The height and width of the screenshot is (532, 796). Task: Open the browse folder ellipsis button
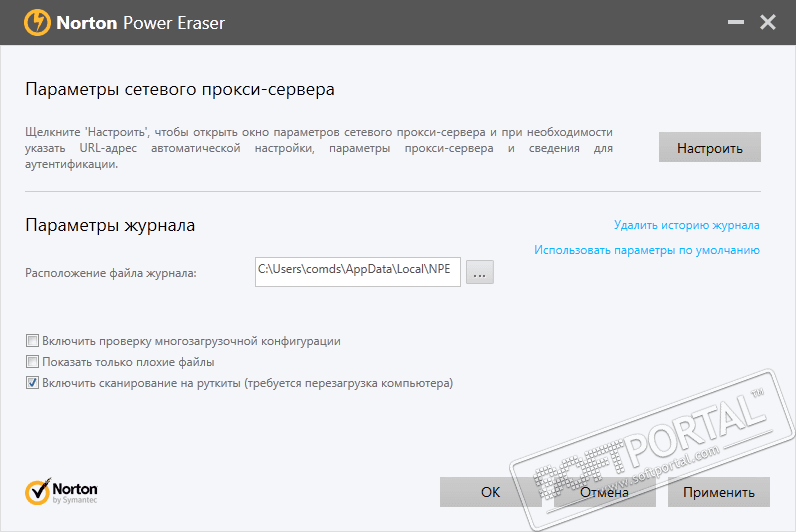[480, 272]
